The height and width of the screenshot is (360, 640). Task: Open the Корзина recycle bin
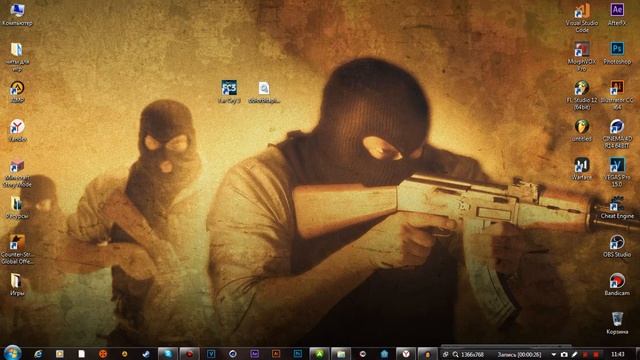pos(617,323)
